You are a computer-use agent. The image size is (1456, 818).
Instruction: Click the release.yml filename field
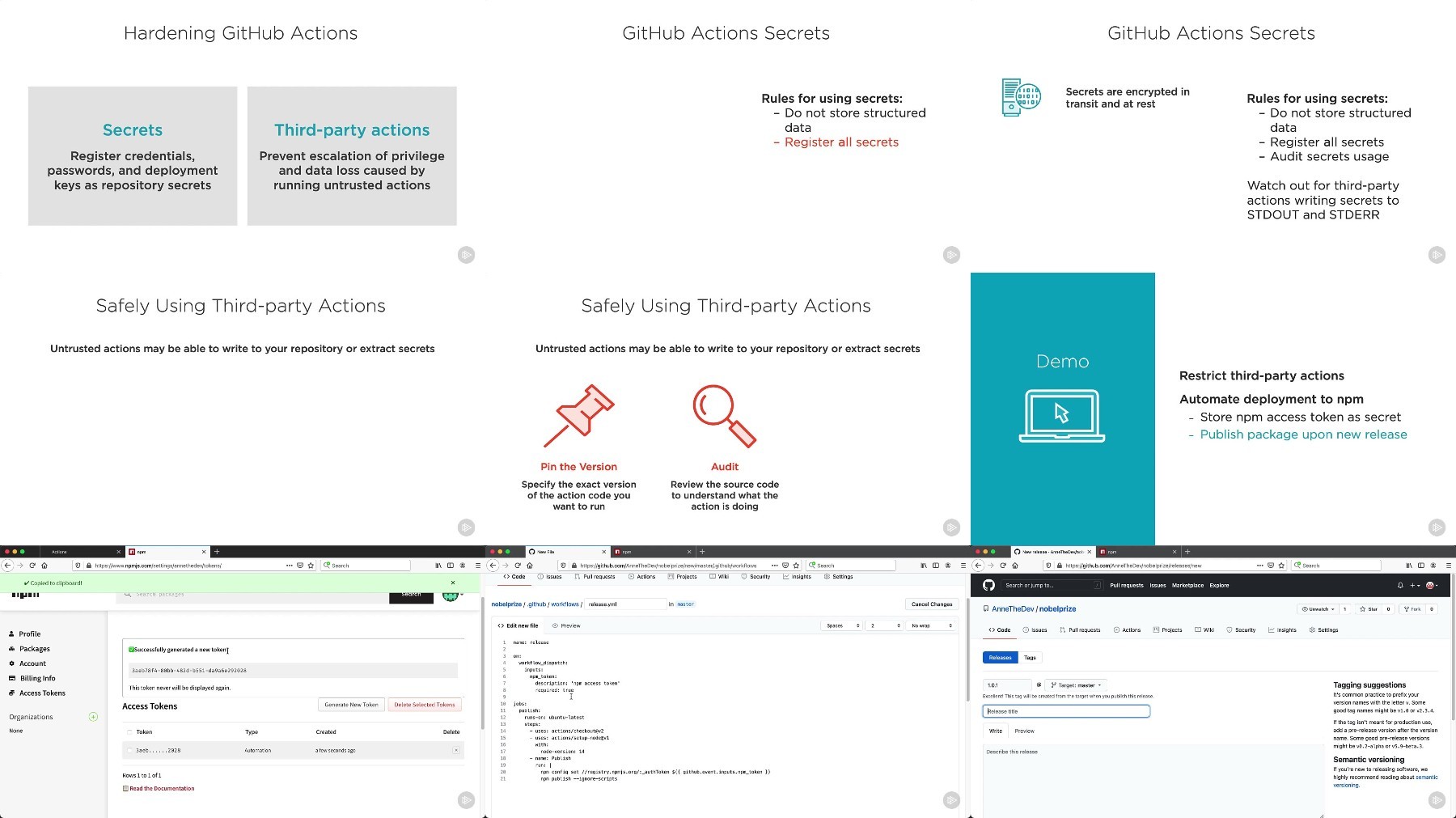(624, 604)
